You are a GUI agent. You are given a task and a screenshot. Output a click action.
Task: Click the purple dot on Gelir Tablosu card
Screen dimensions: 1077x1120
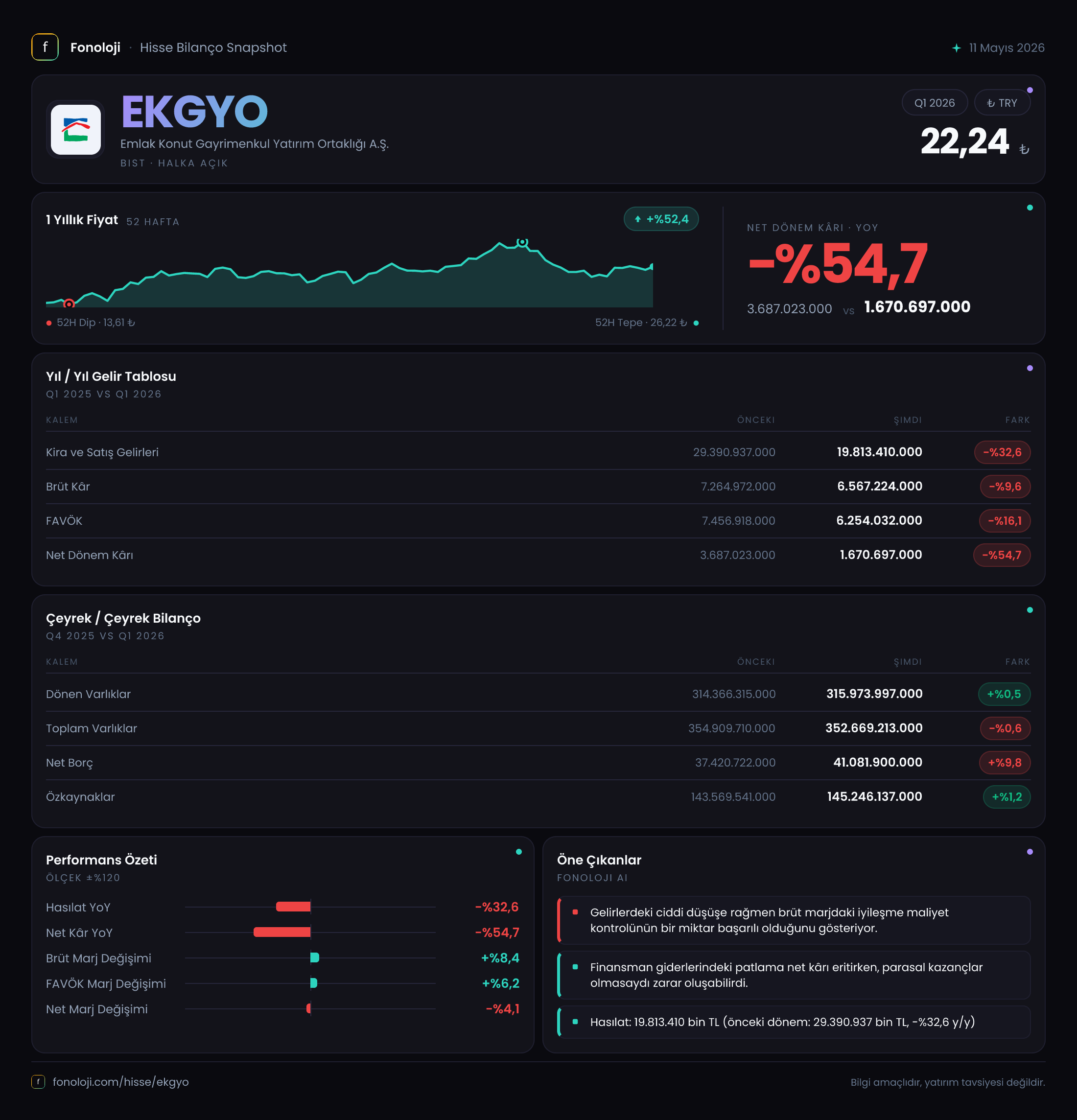tap(1030, 368)
